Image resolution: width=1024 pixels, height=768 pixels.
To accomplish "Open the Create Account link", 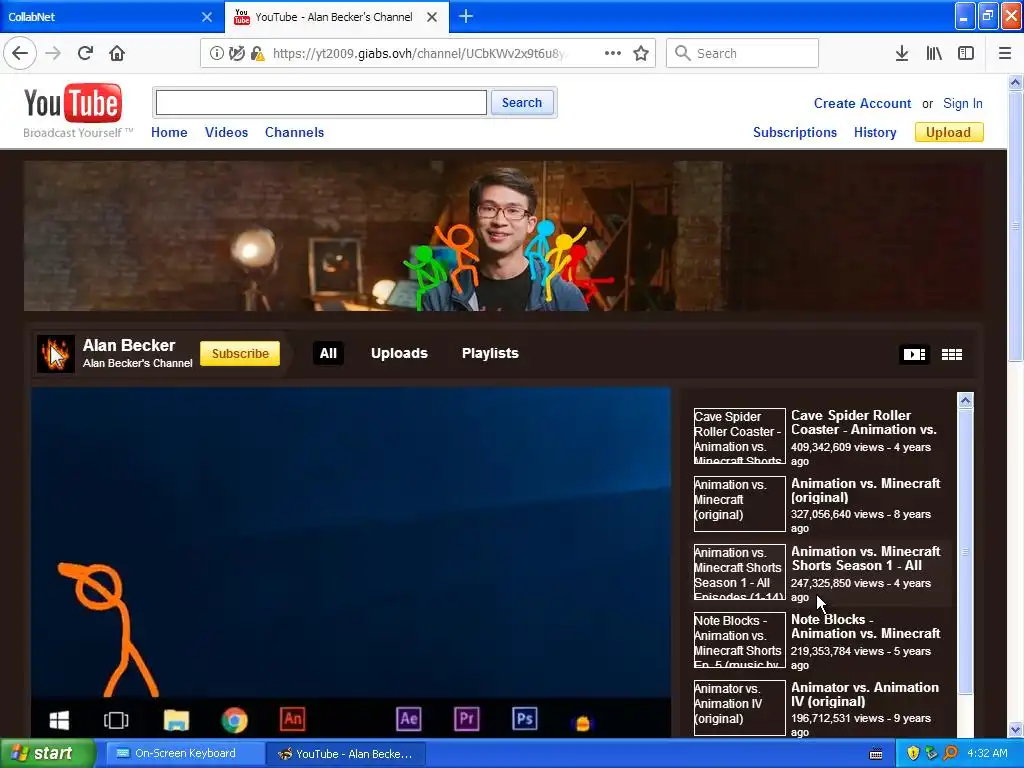I will (x=862, y=103).
